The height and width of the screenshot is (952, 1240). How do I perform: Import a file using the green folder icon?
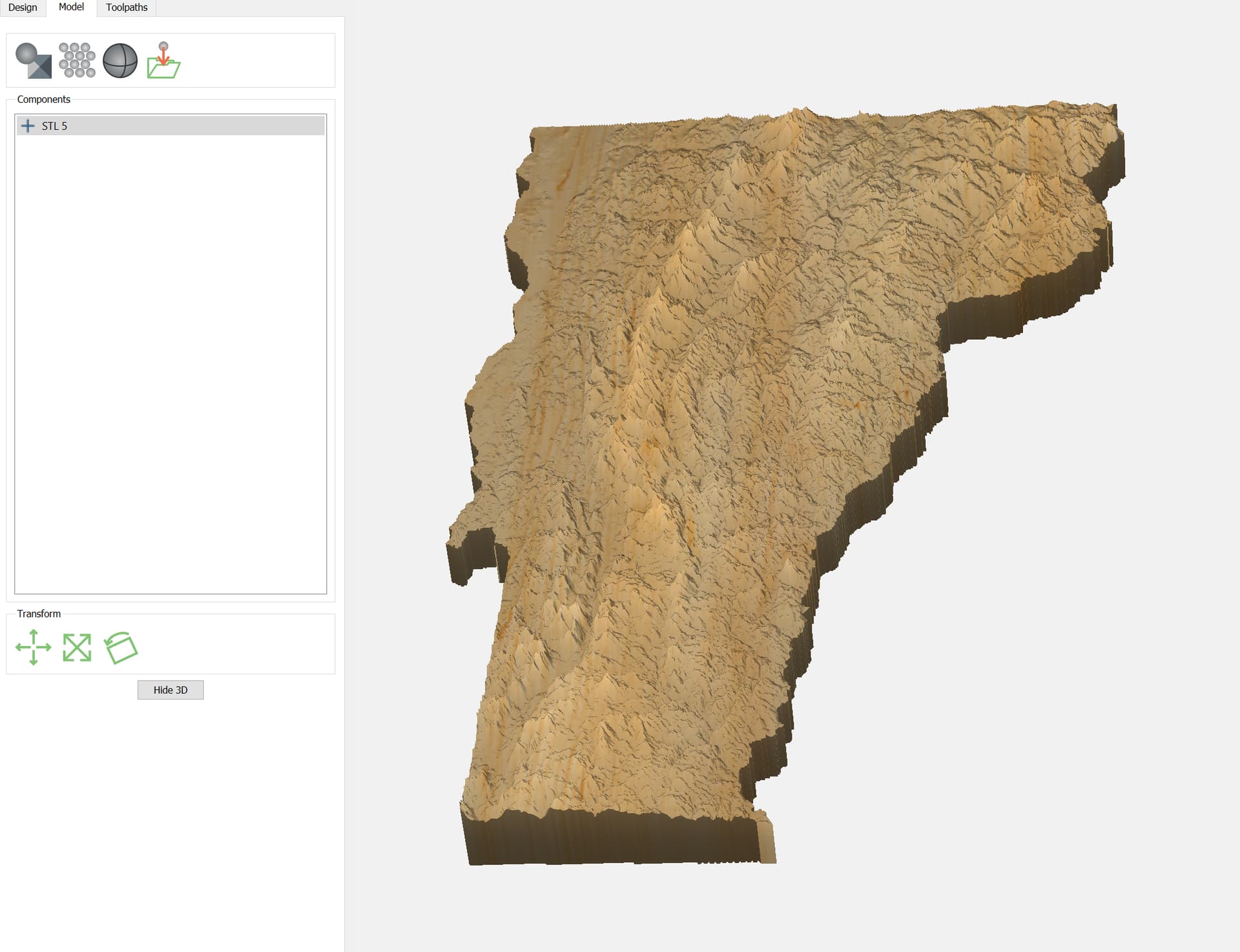click(163, 61)
